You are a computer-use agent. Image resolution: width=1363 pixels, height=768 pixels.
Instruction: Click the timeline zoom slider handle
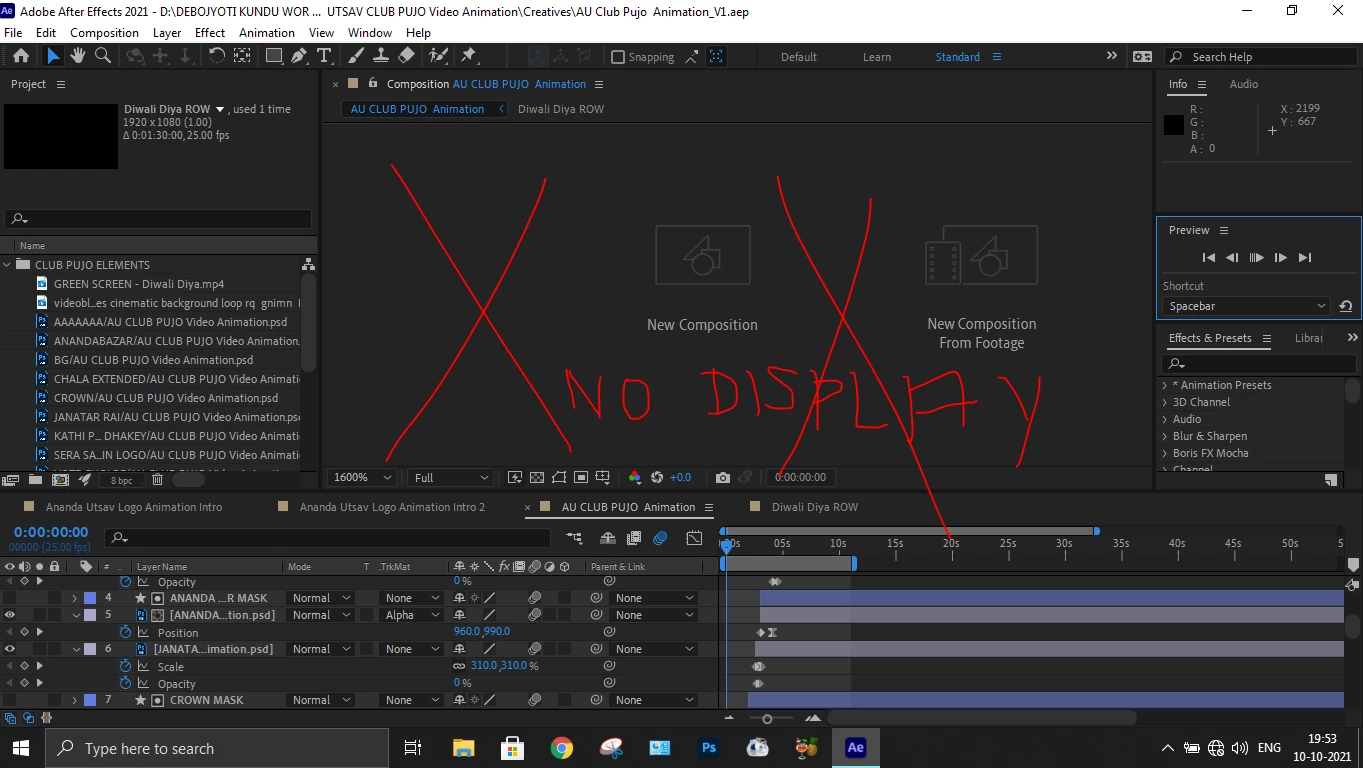click(767, 718)
